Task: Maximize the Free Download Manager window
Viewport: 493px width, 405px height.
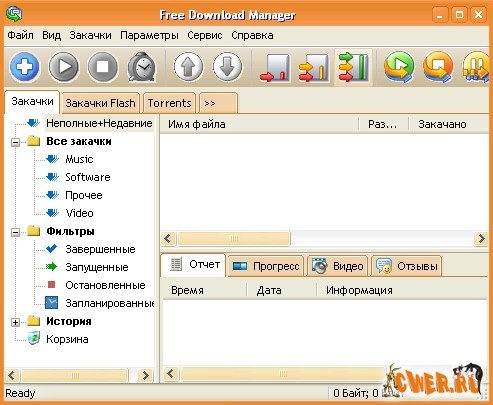Action: click(x=459, y=15)
